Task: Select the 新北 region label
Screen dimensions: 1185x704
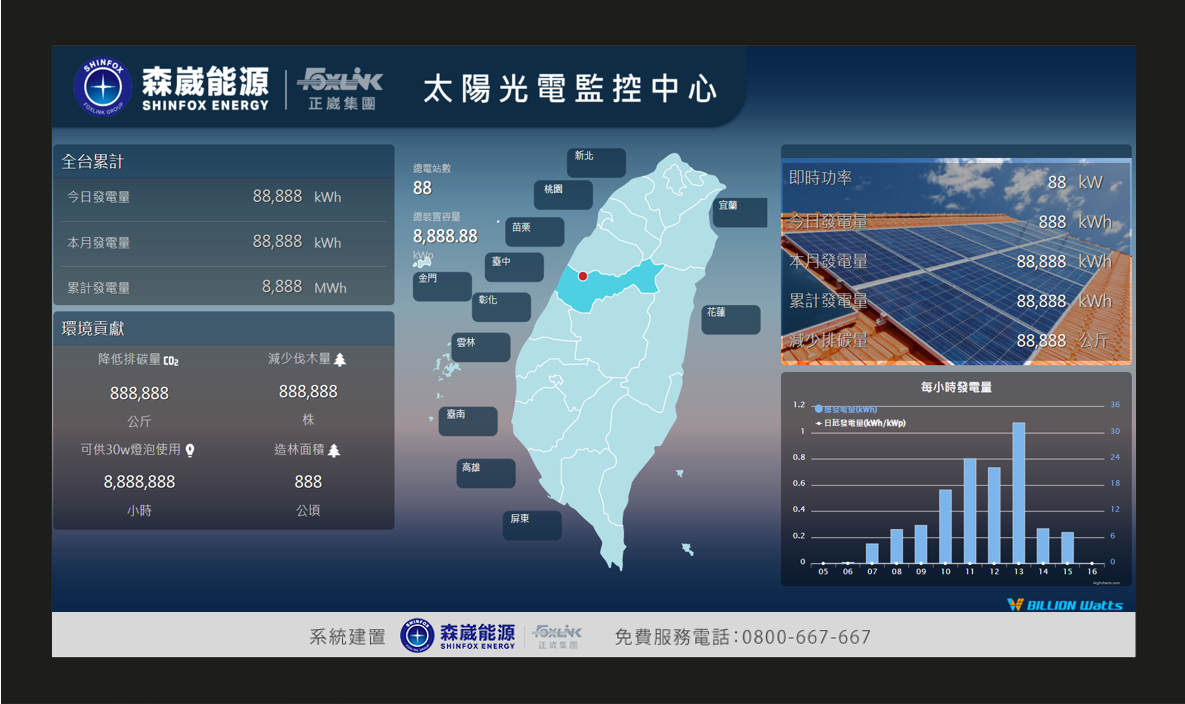Action: tap(596, 162)
